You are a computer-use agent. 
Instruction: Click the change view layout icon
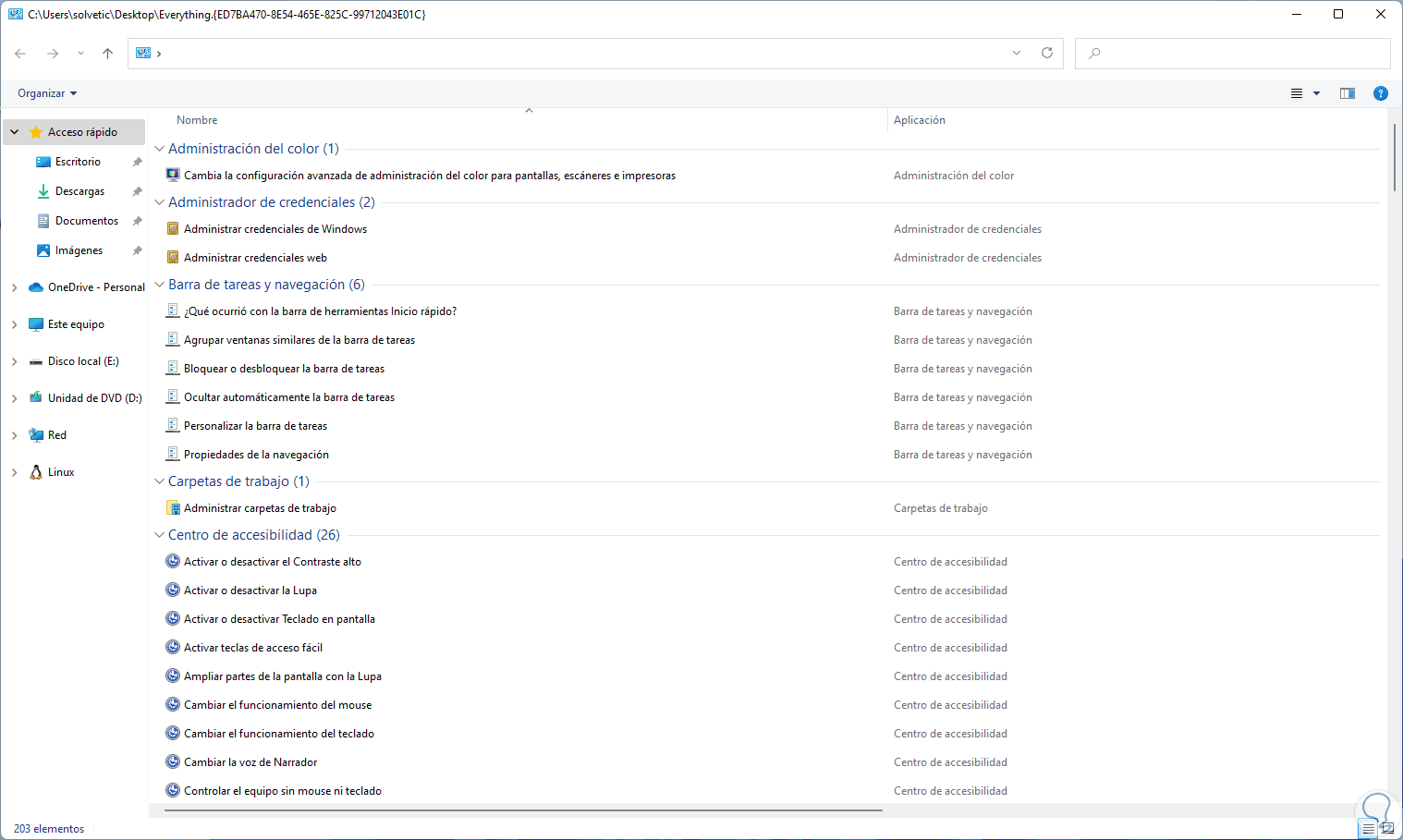1297,93
